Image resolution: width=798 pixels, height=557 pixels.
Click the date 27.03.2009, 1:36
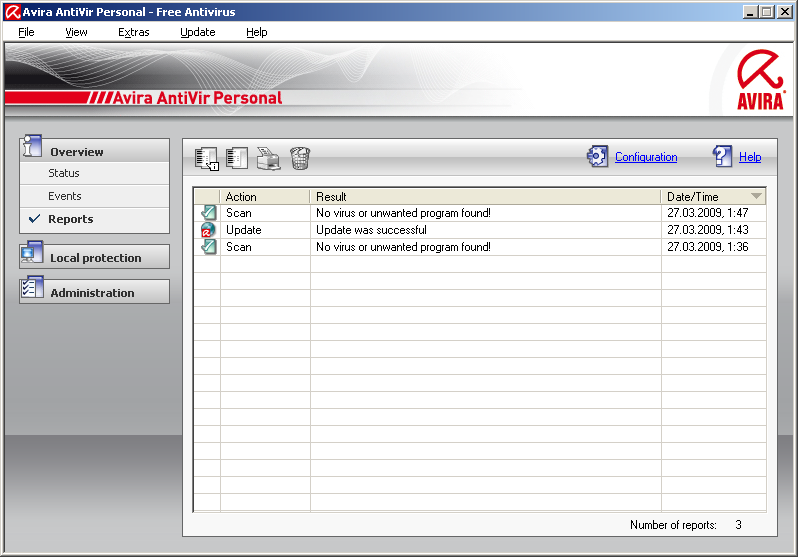707,247
